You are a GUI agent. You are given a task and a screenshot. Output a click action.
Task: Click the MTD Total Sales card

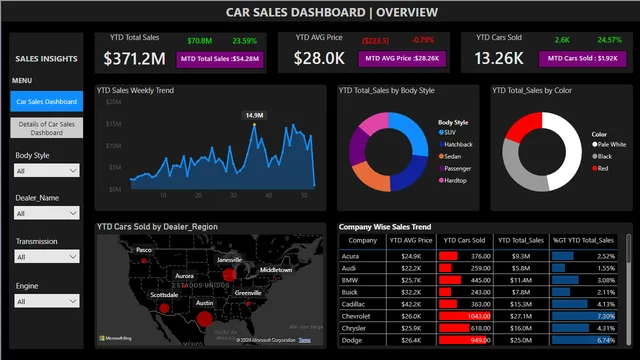tap(220, 59)
